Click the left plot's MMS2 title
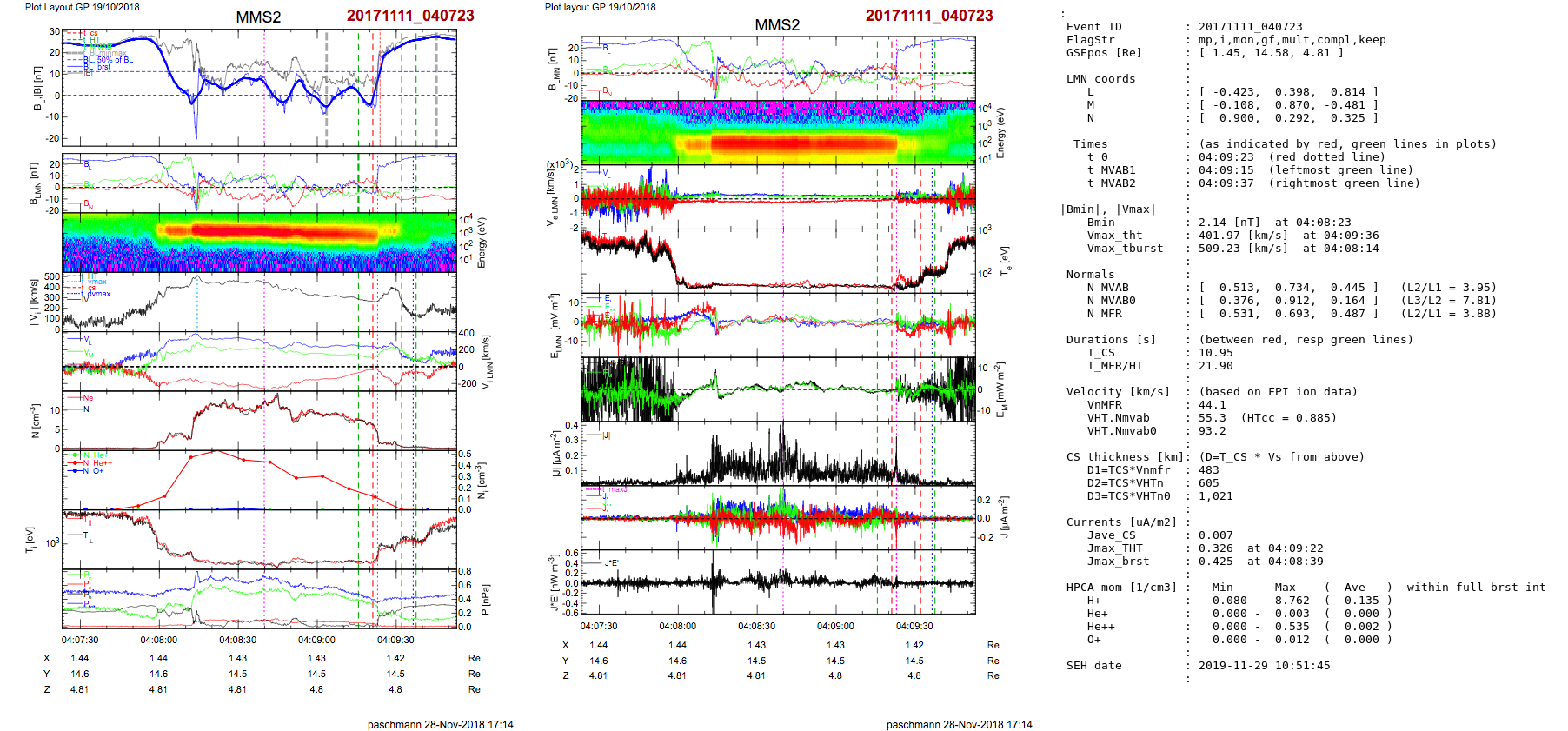This screenshot has height=731, width=1568. coord(258,17)
